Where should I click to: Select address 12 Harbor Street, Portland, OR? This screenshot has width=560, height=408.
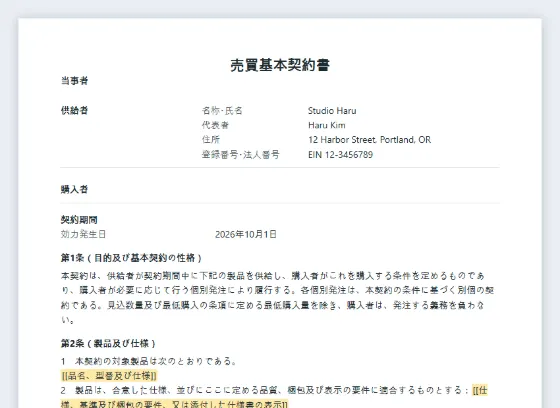(369, 140)
